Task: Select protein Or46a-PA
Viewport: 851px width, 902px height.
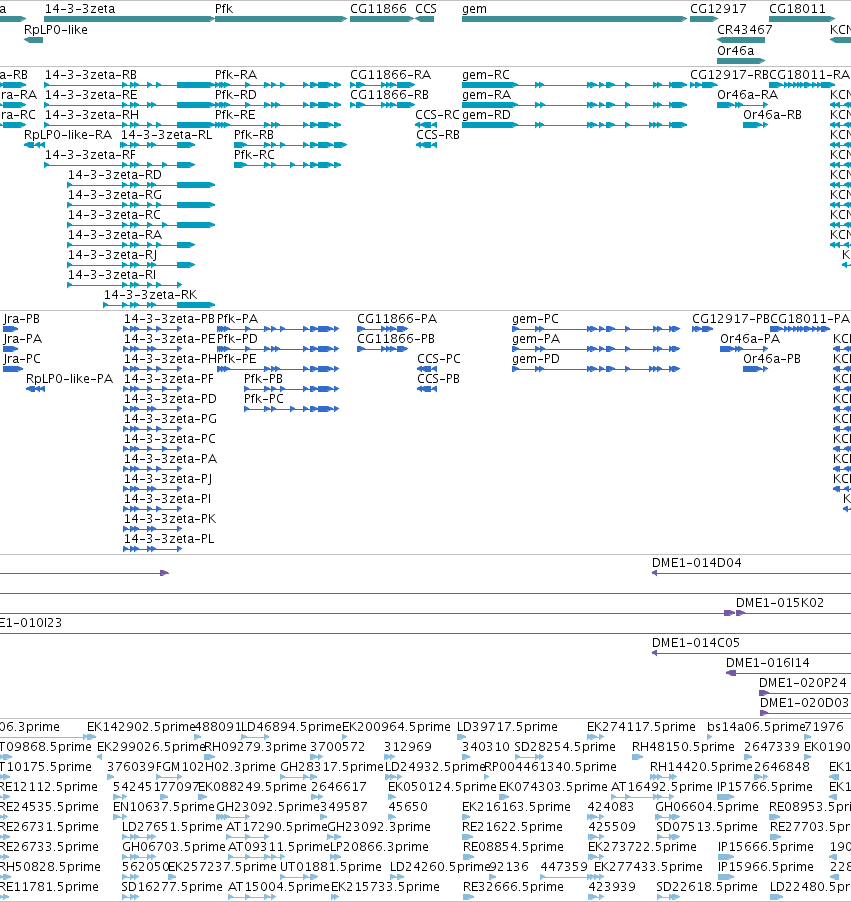Action: coord(750,339)
